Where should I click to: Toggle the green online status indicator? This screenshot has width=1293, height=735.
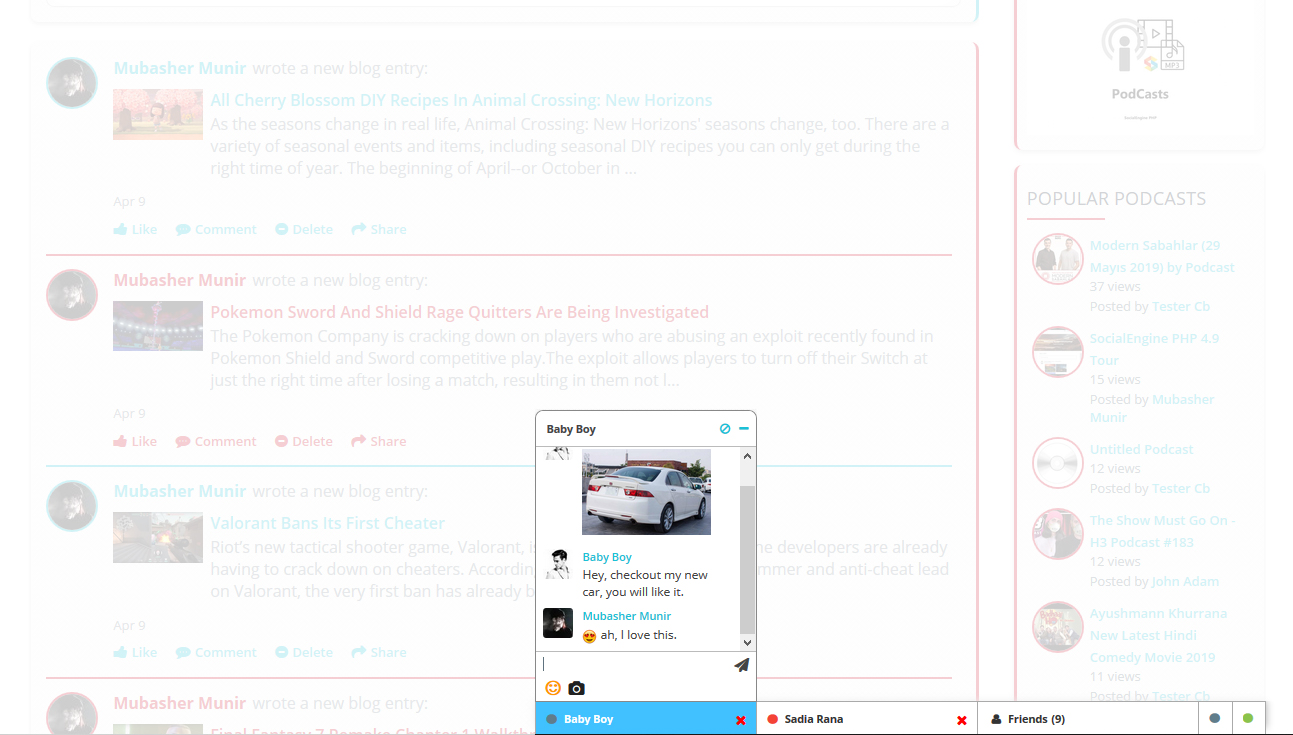[1247, 718]
